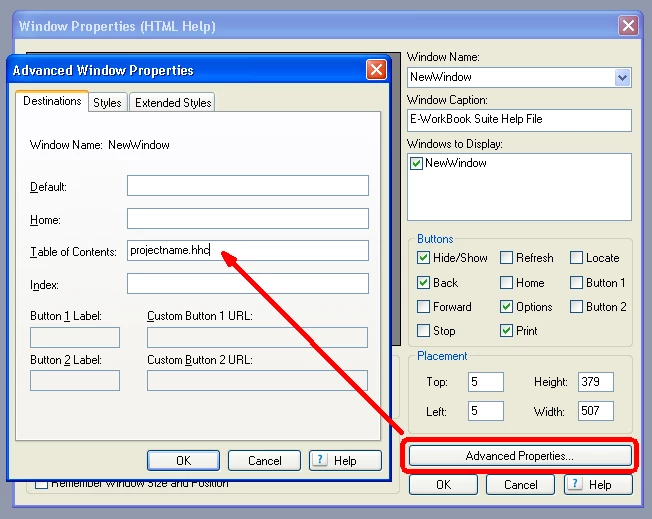652x519 pixels.
Task: Click the Height placement field
Action: [595, 382]
